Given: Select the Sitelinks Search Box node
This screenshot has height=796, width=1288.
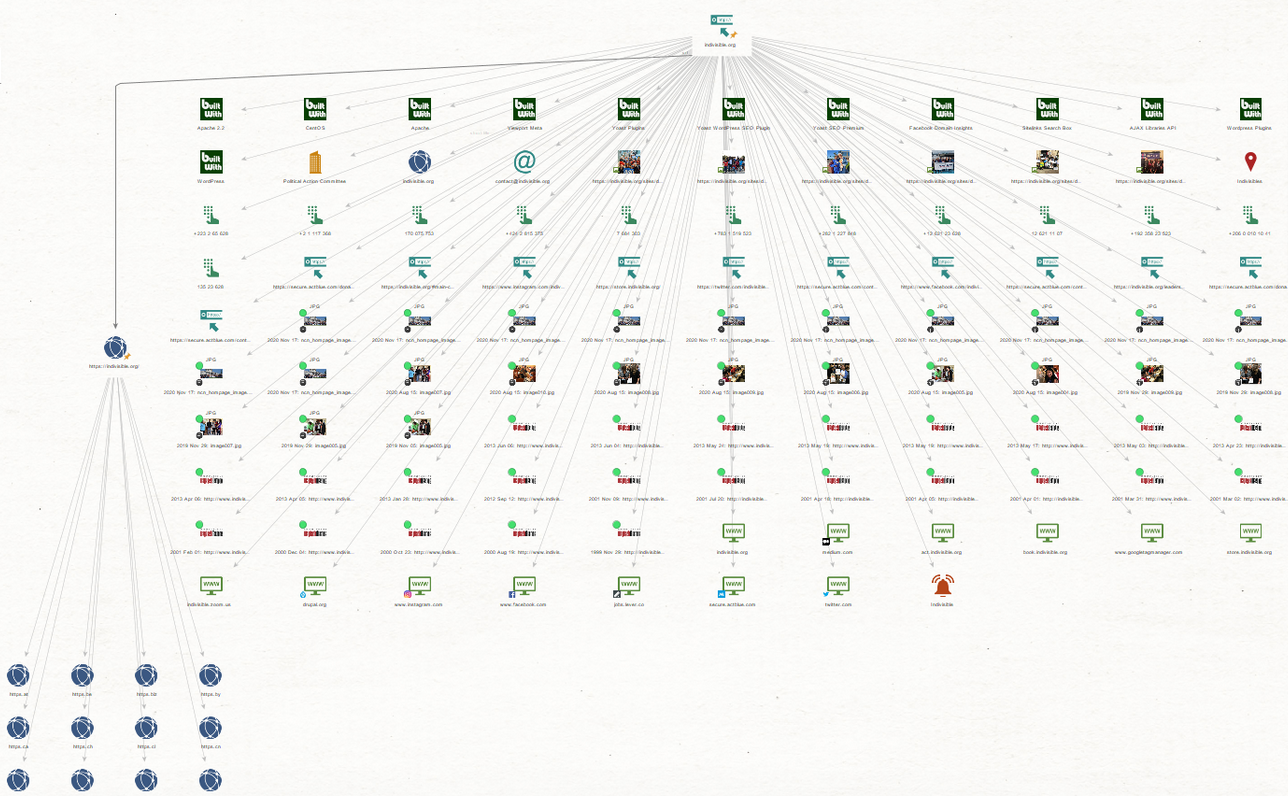Looking at the screenshot, I should click(1047, 109).
